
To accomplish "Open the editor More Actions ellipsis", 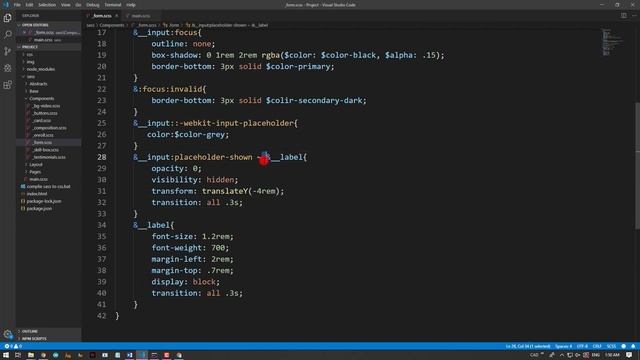I will pyautogui.click(x=634, y=16).
